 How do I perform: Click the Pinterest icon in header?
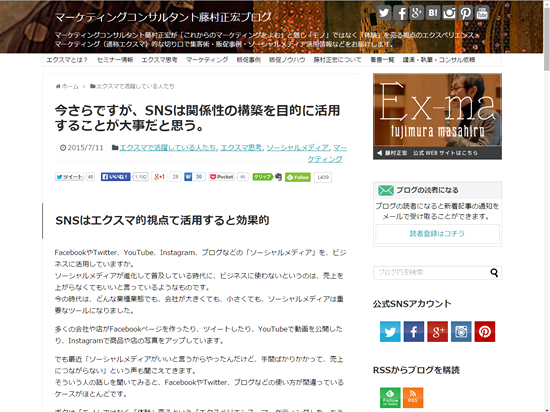click(466, 13)
